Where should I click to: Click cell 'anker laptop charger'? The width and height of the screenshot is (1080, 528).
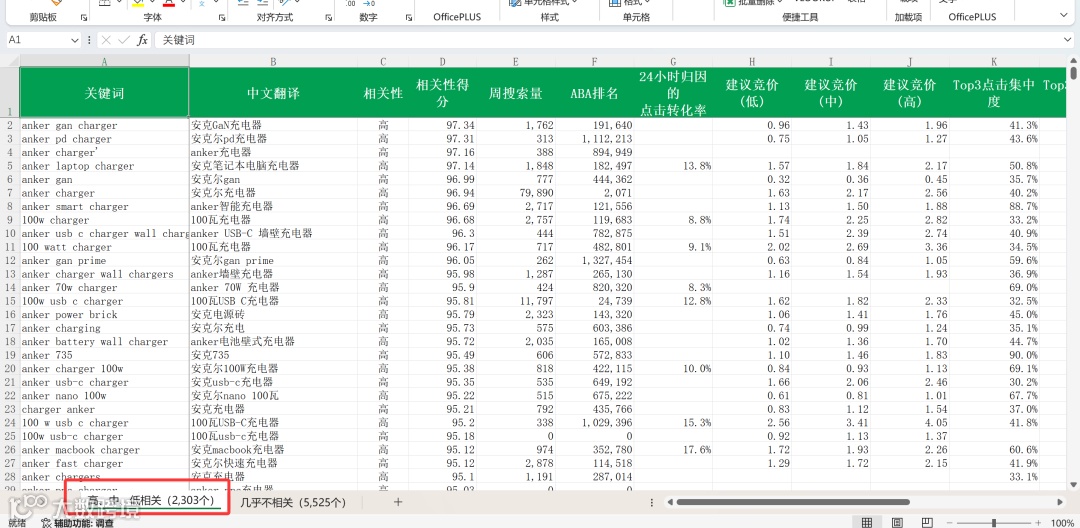[104, 166]
